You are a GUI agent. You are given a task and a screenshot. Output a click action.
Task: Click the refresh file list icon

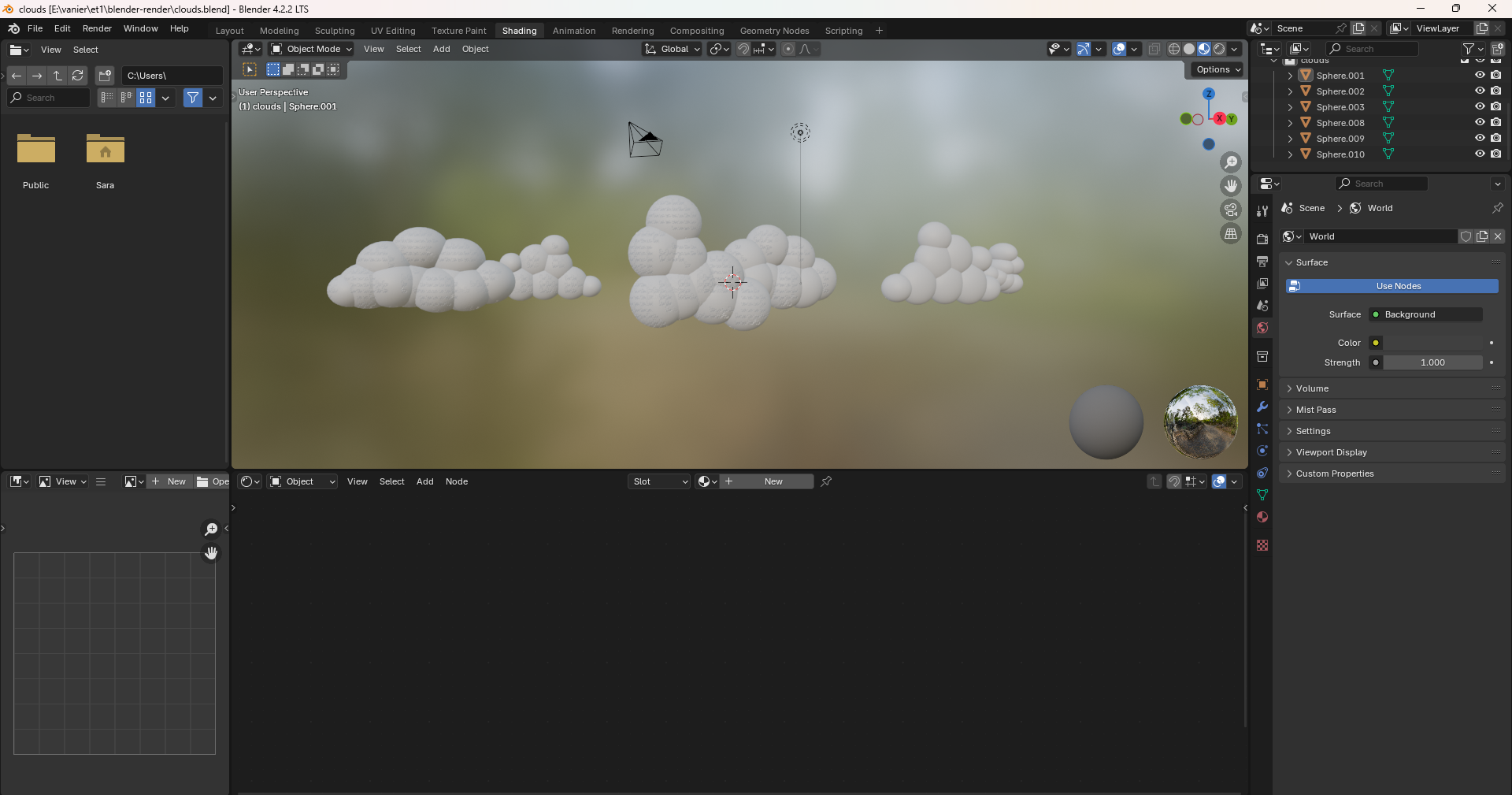pyautogui.click(x=78, y=76)
